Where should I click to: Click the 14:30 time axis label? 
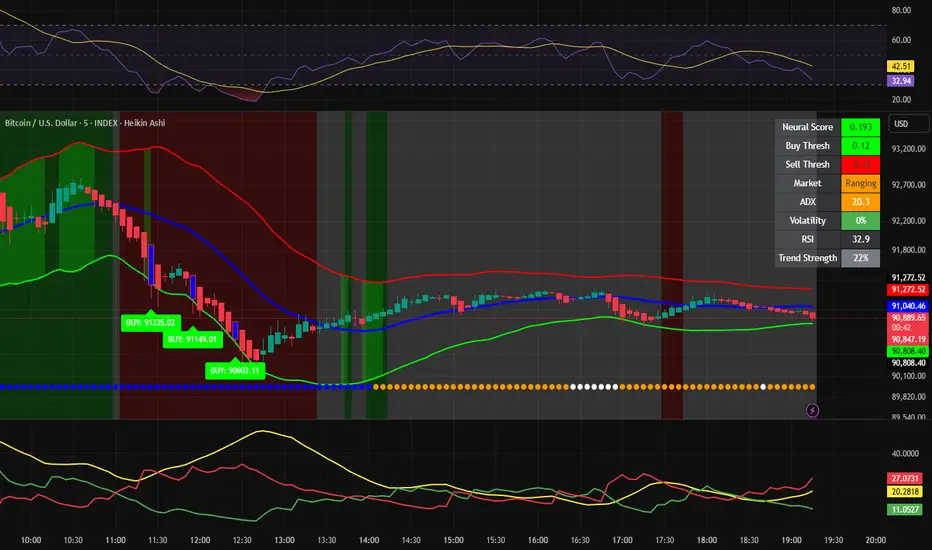411,540
